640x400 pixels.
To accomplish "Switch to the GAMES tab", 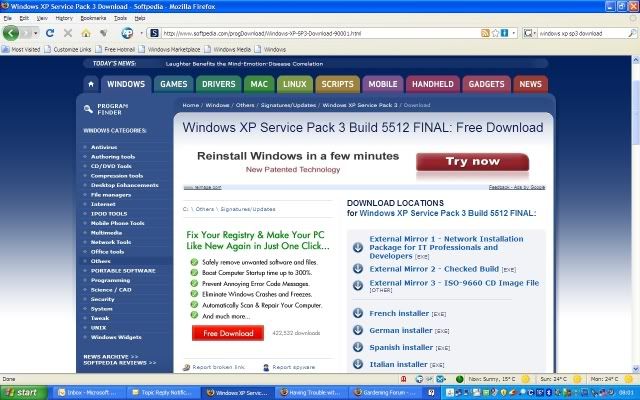I will 173,84.
